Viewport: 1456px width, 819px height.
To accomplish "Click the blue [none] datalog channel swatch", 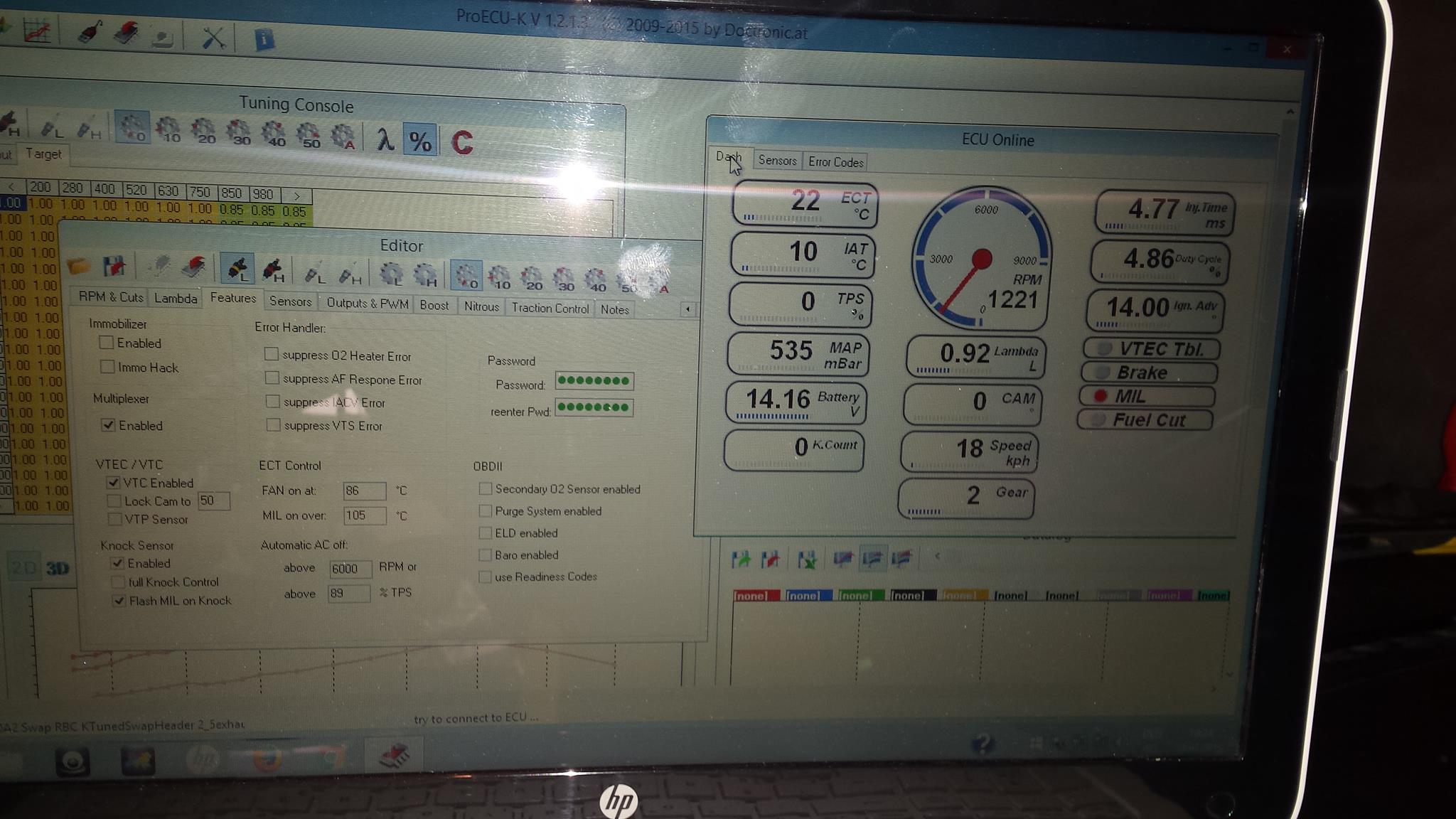I will point(809,596).
